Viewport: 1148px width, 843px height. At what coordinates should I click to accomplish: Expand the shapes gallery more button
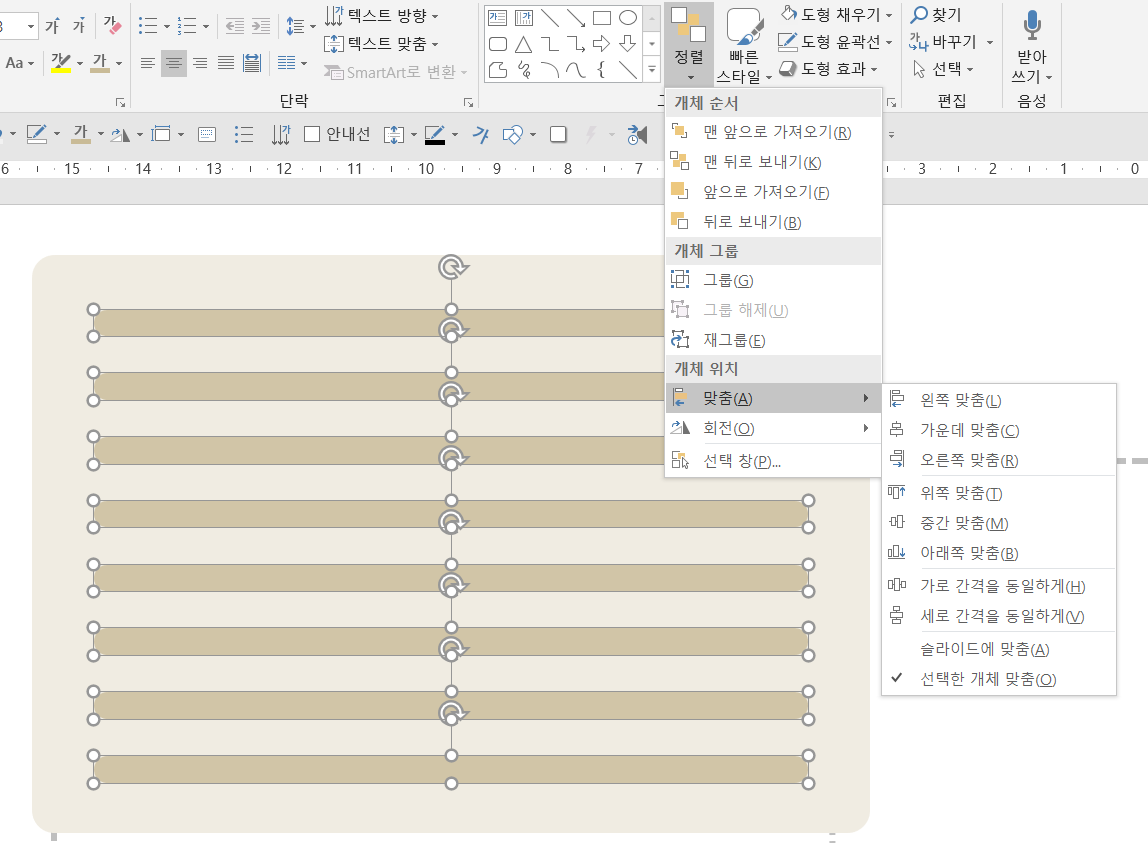point(652,70)
